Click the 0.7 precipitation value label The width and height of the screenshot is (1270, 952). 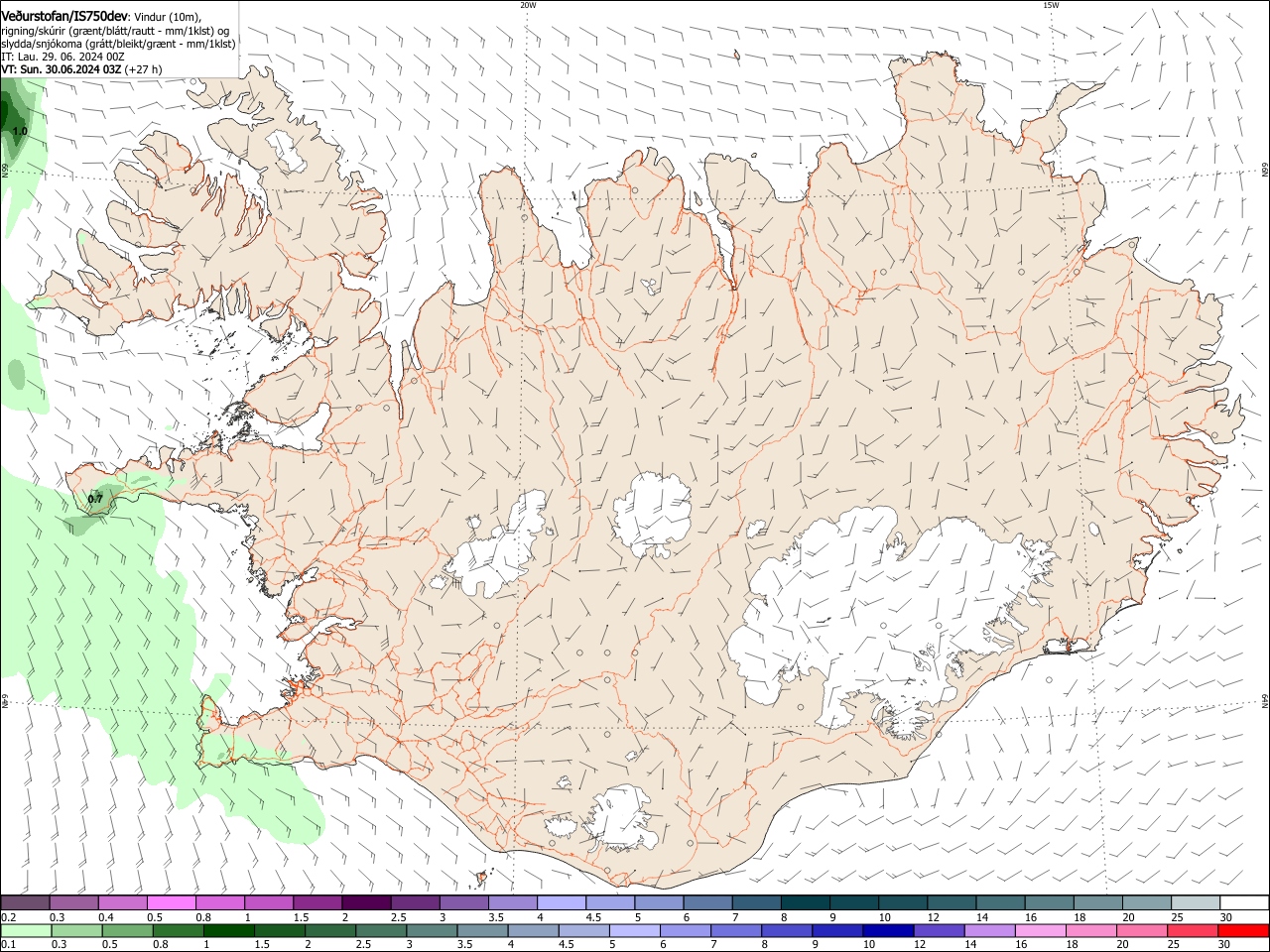tap(95, 499)
